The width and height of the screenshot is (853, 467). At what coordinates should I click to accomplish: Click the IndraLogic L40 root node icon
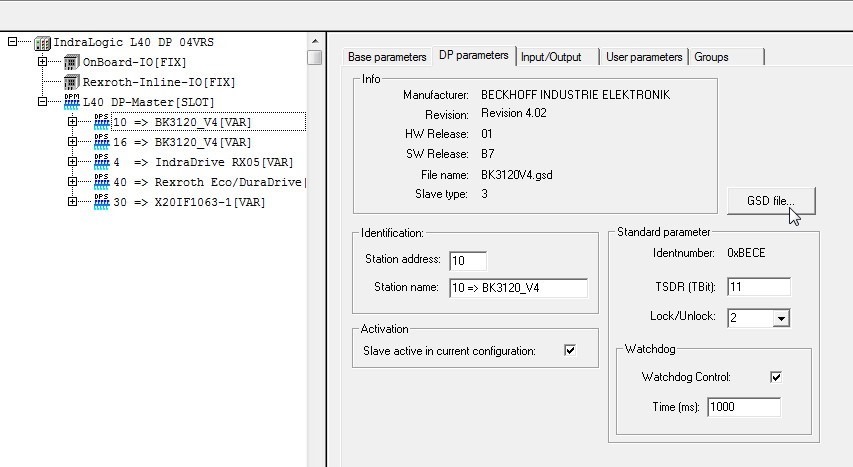pos(42,42)
